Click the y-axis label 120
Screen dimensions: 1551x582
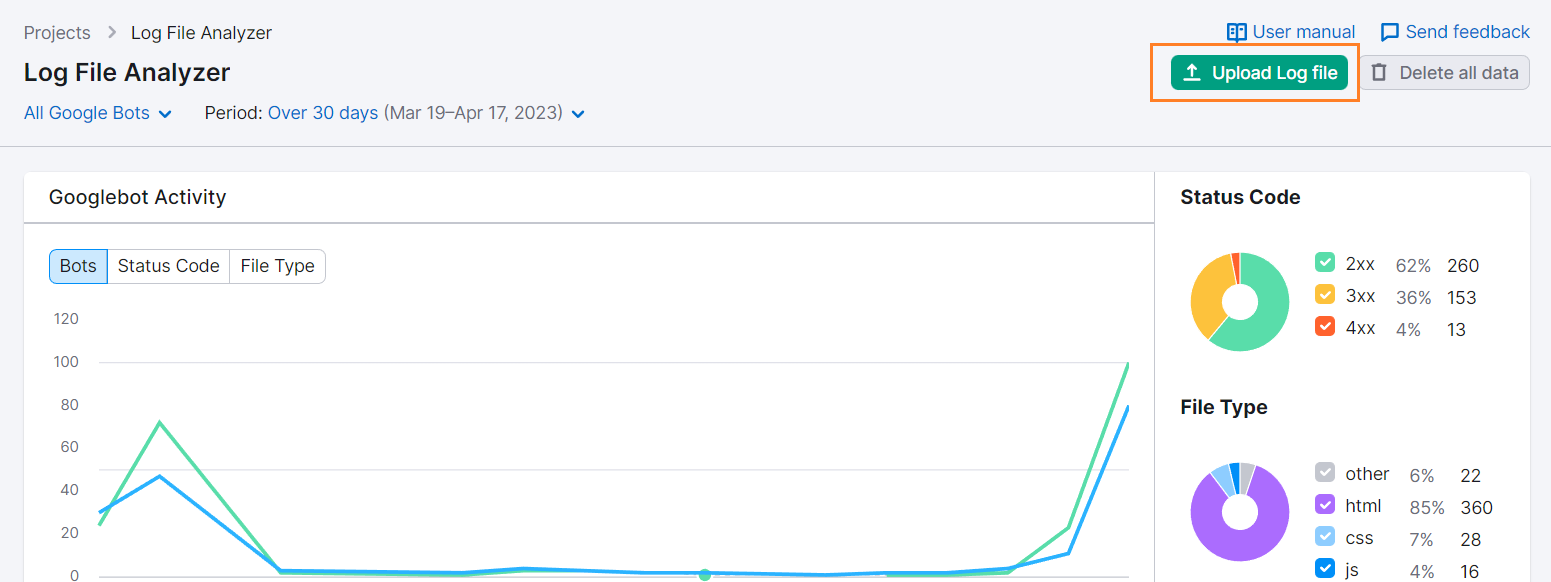coord(66,319)
